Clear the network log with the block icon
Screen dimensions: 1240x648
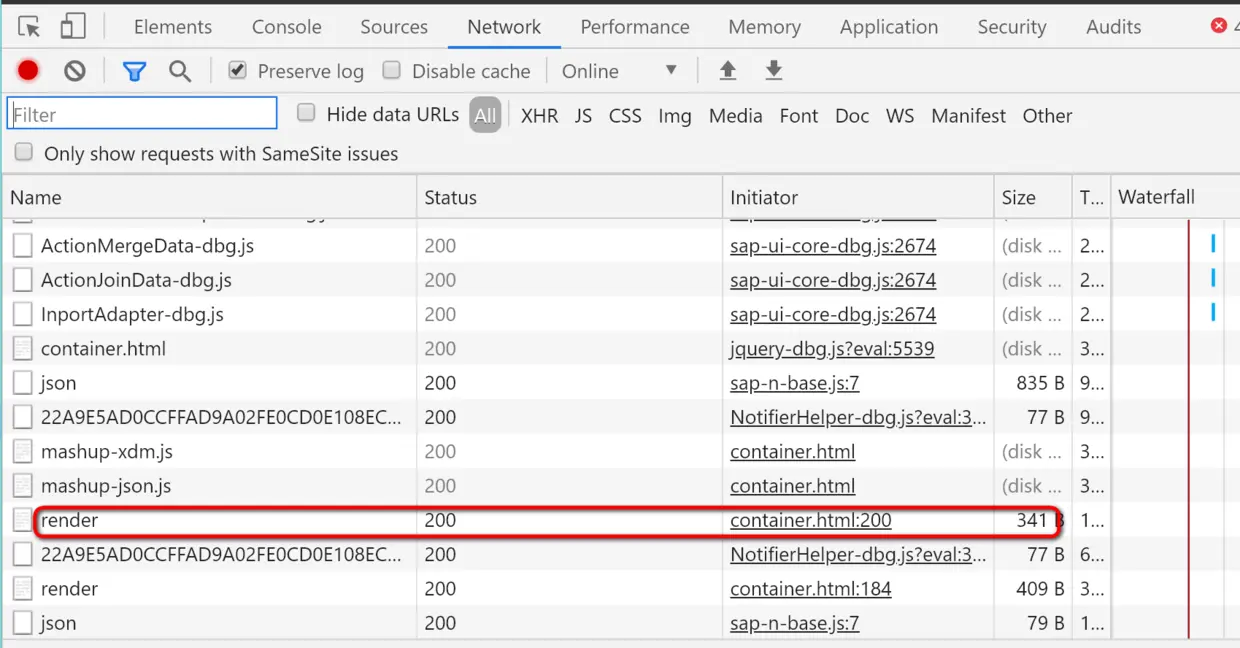pos(75,70)
